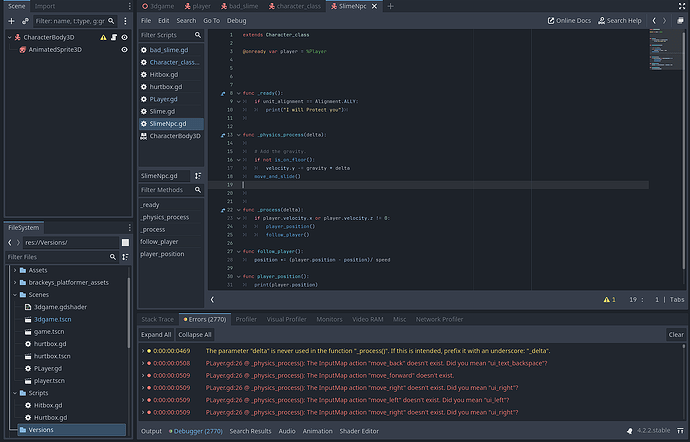690x442 pixels.
Task: Go to previous edited document arrow
Action: coord(654,21)
